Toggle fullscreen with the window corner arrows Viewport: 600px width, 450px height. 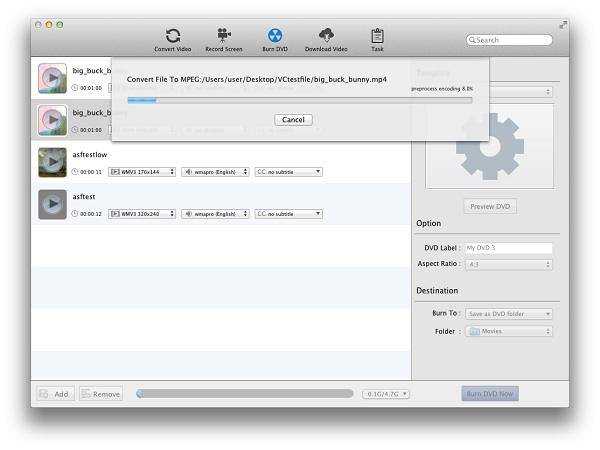click(563, 25)
